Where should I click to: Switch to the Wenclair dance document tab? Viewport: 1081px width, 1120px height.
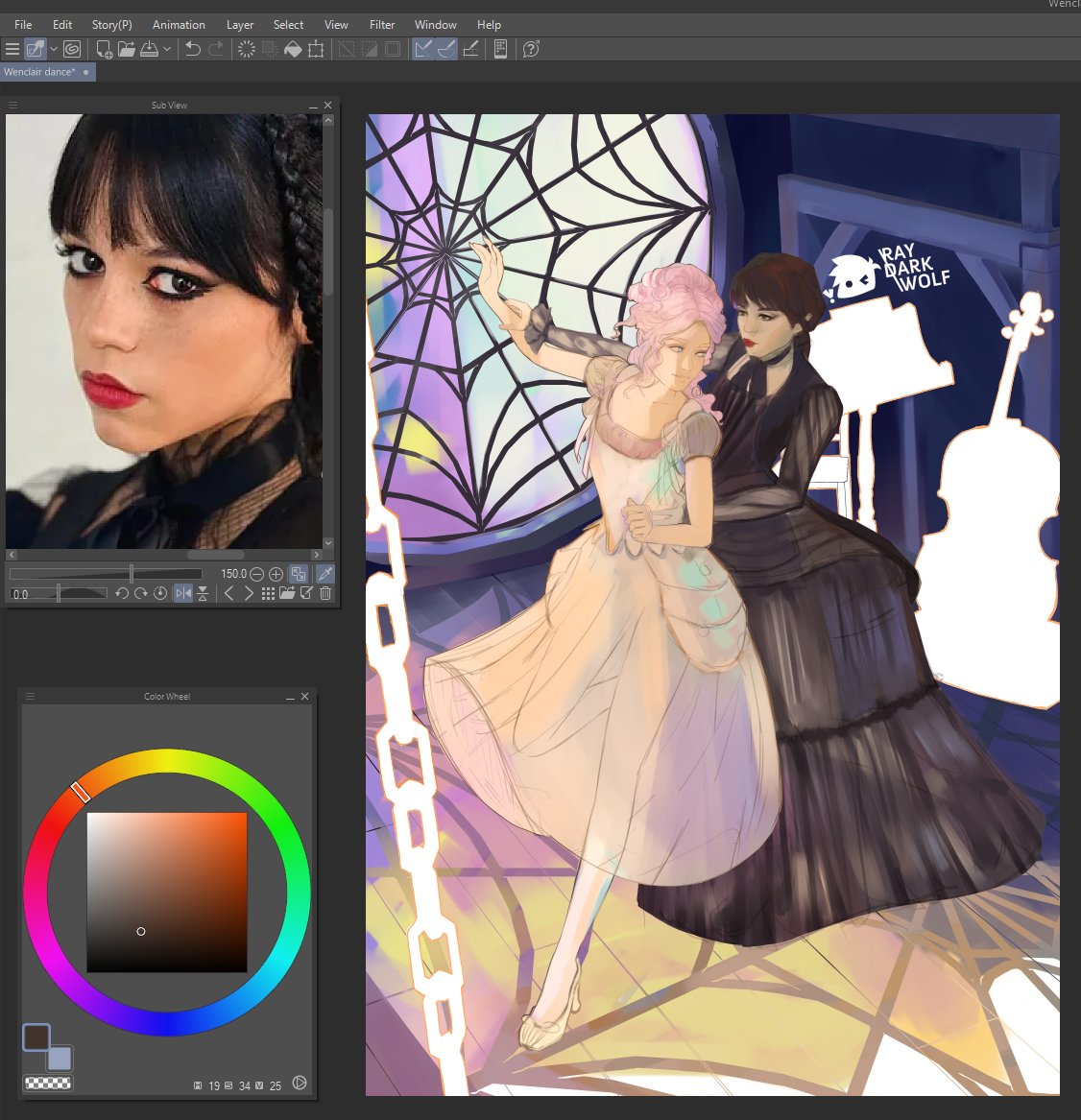(x=47, y=72)
